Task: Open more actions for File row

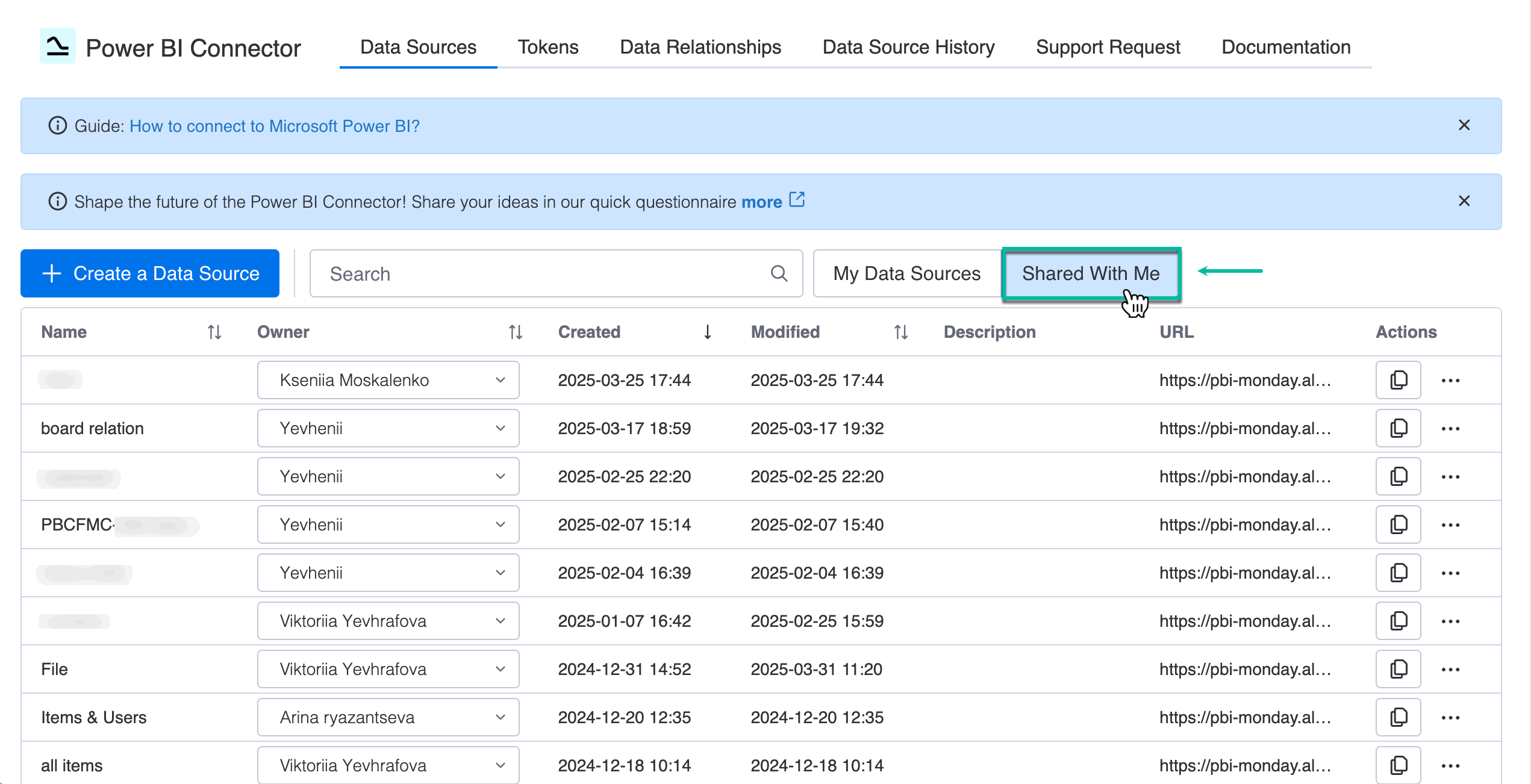Action: tap(1450, 669)
